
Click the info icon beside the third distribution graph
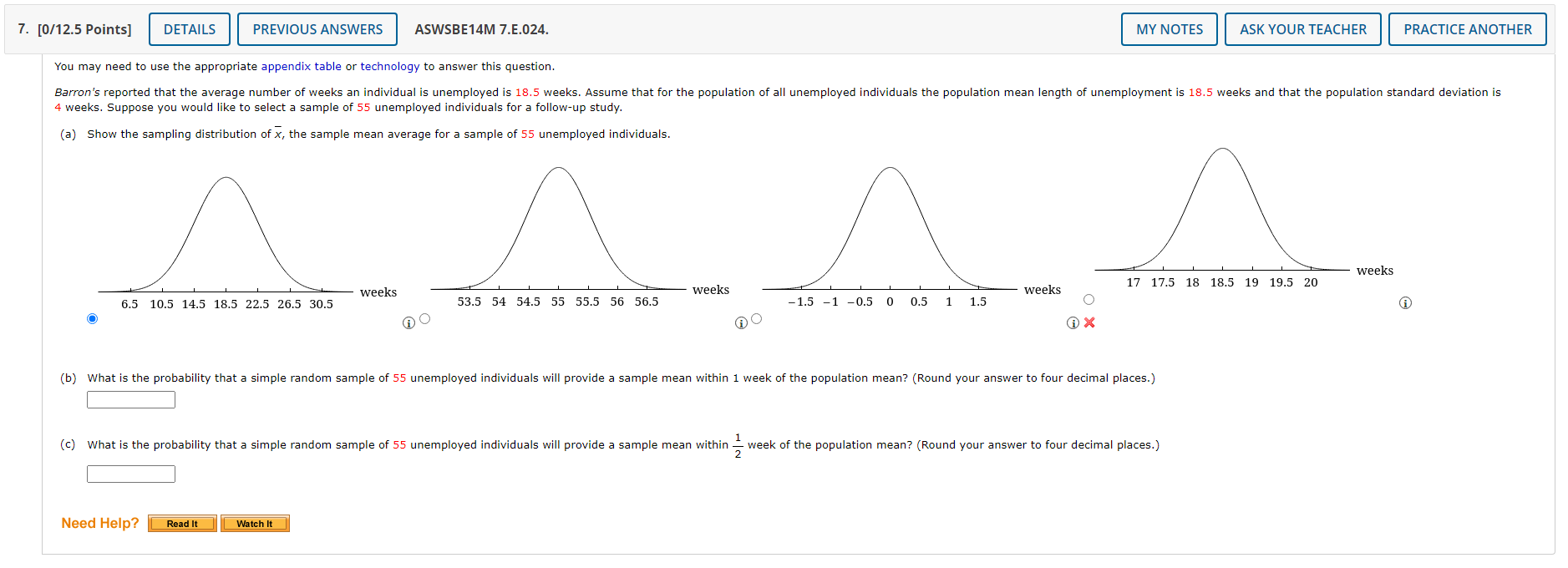tap(740, 321)
